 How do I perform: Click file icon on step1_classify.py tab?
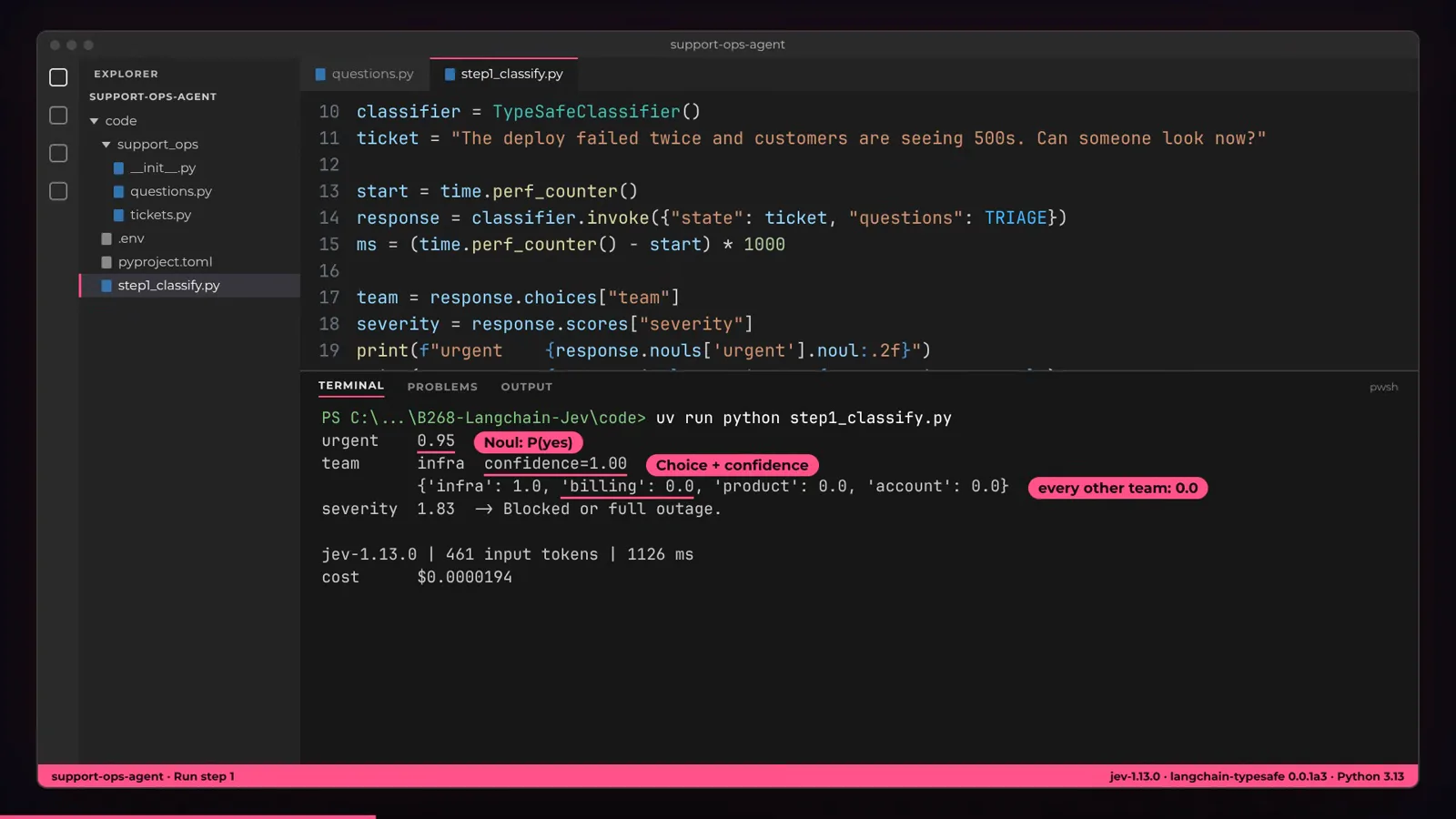click(450, 75)
